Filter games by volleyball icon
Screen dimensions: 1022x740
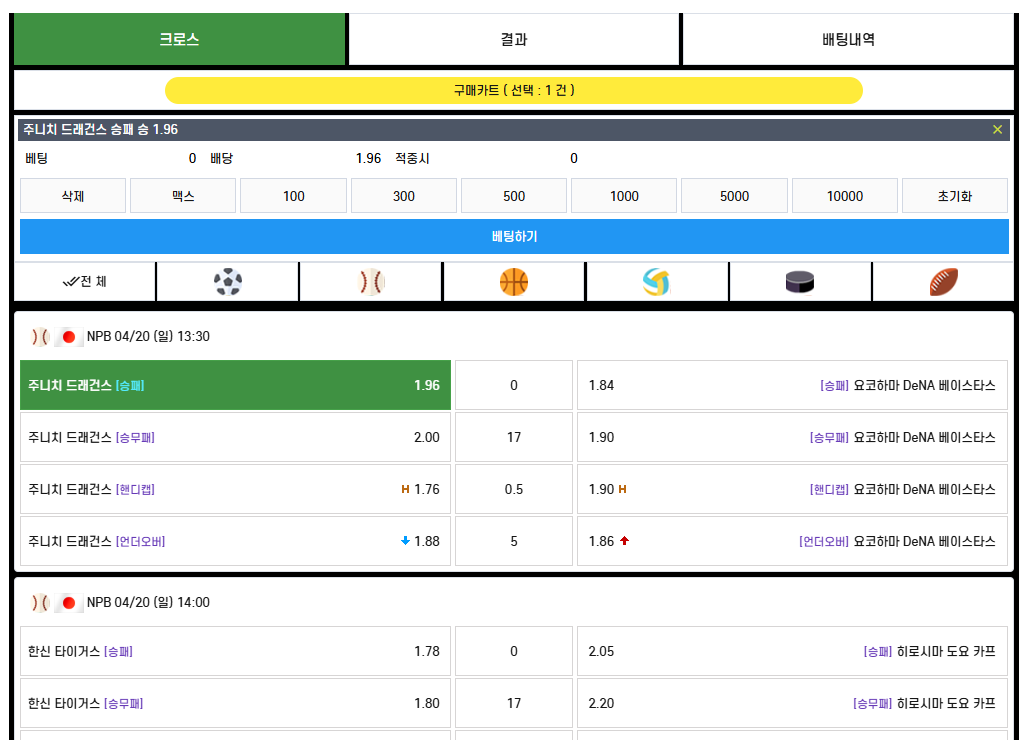click(656, 282)
